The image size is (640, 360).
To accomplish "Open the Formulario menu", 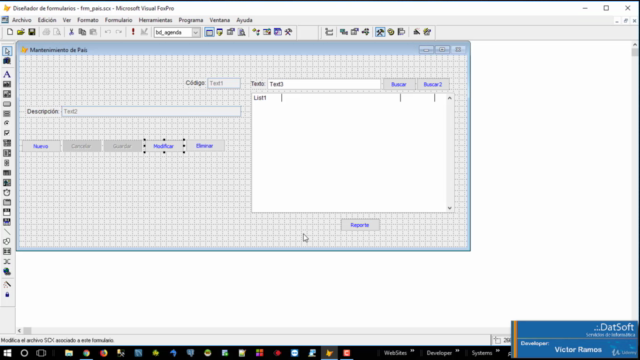I will 118,20.
